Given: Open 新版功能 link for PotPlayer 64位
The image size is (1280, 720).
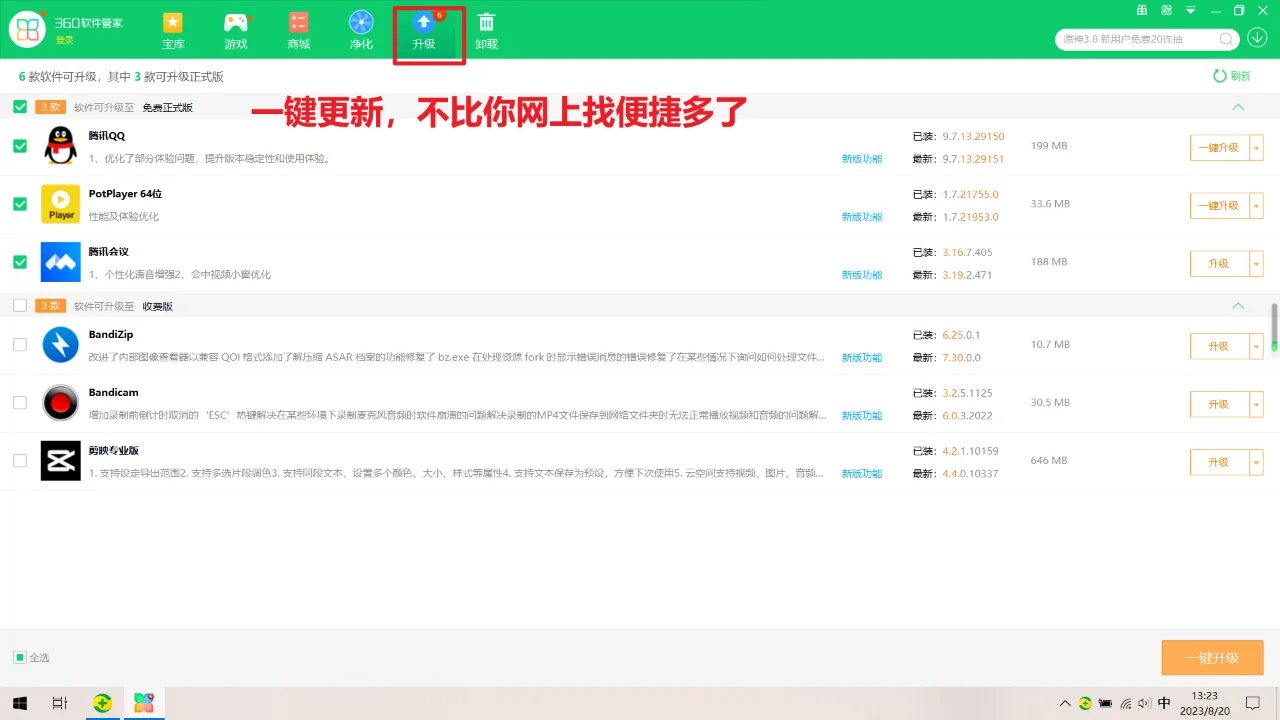Looking at the screenshot, I should click(x=862, y=217).
